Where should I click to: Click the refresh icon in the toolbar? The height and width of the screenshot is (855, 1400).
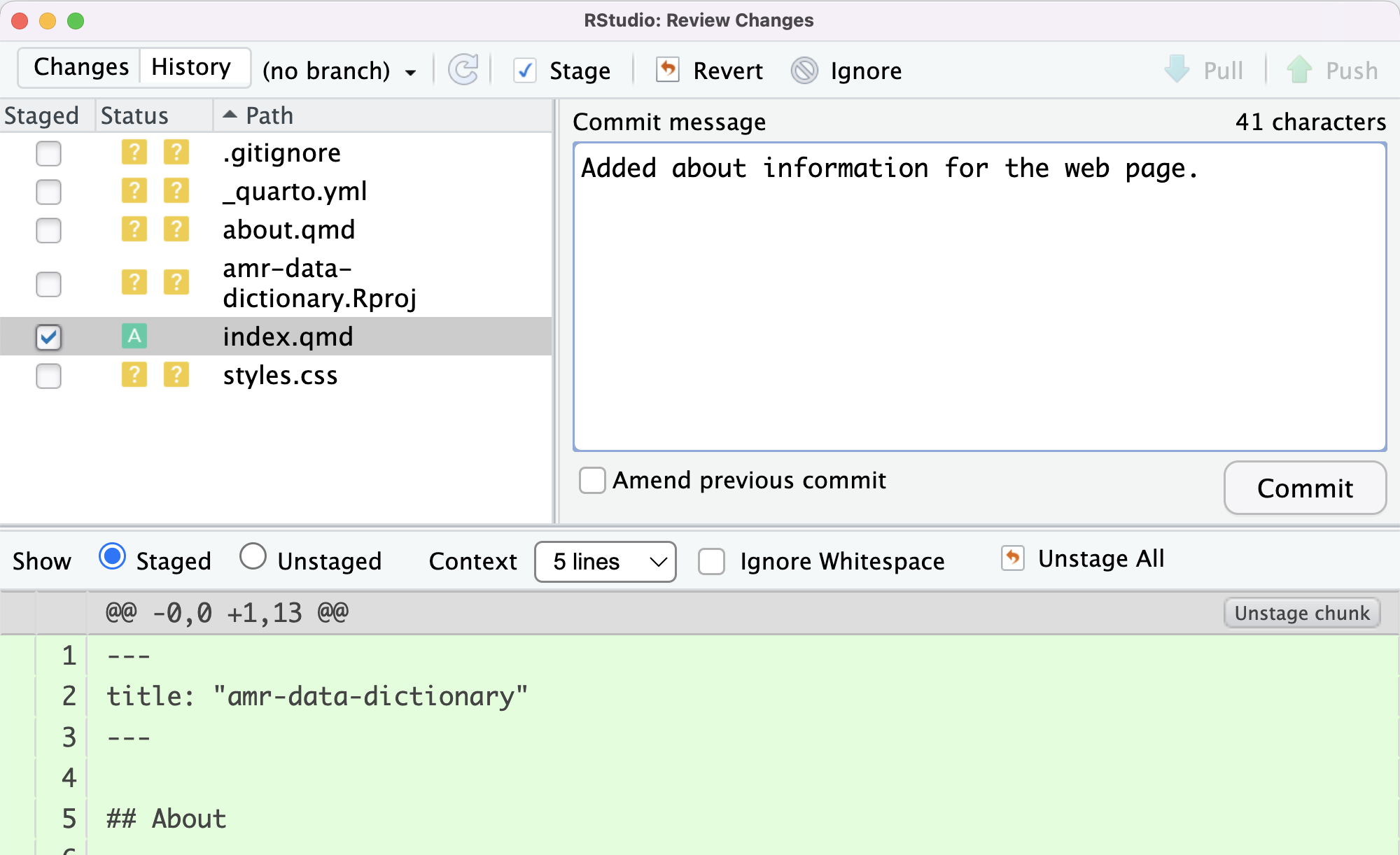point(463,70)
